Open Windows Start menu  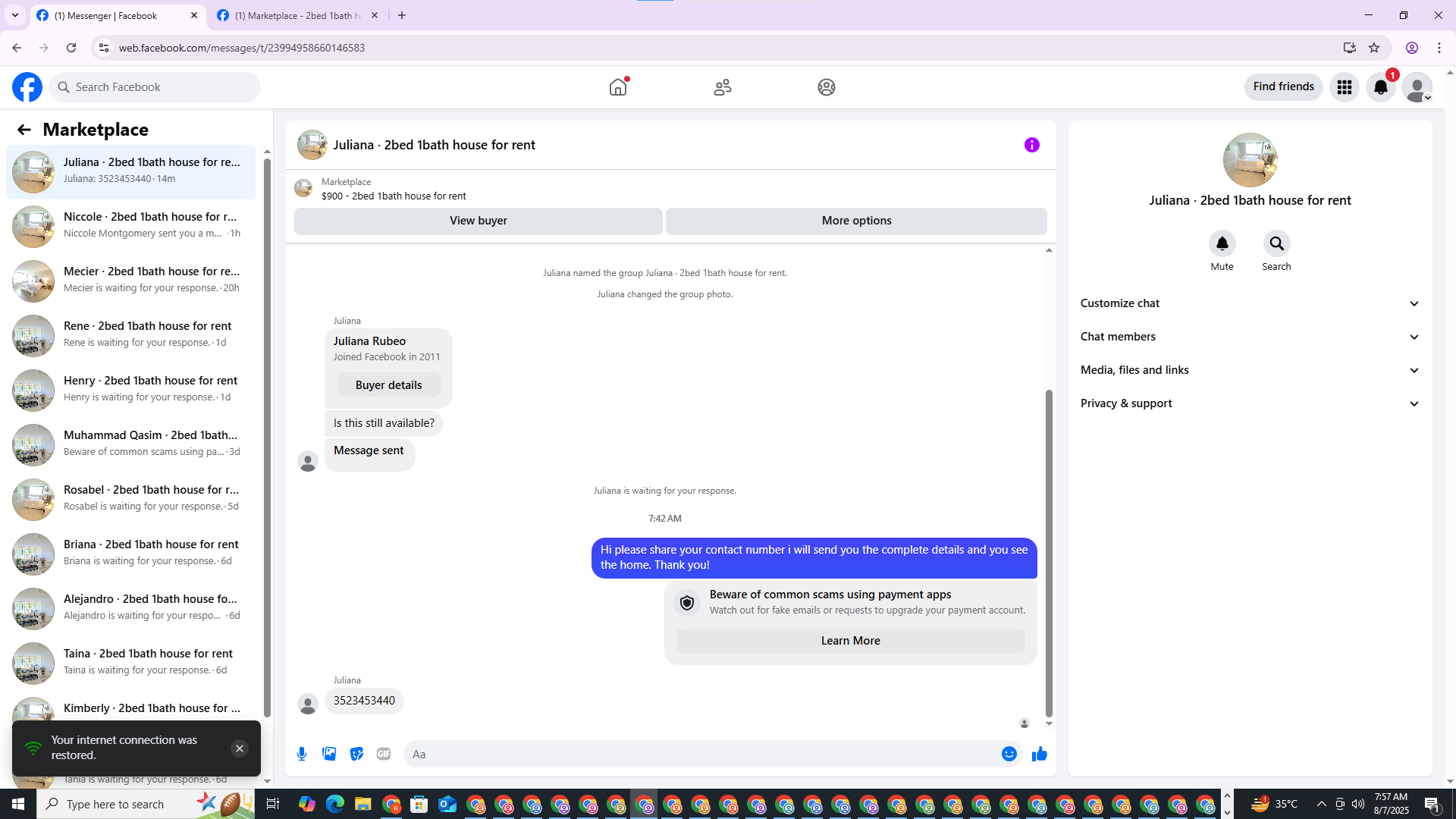tap(18, 804)
